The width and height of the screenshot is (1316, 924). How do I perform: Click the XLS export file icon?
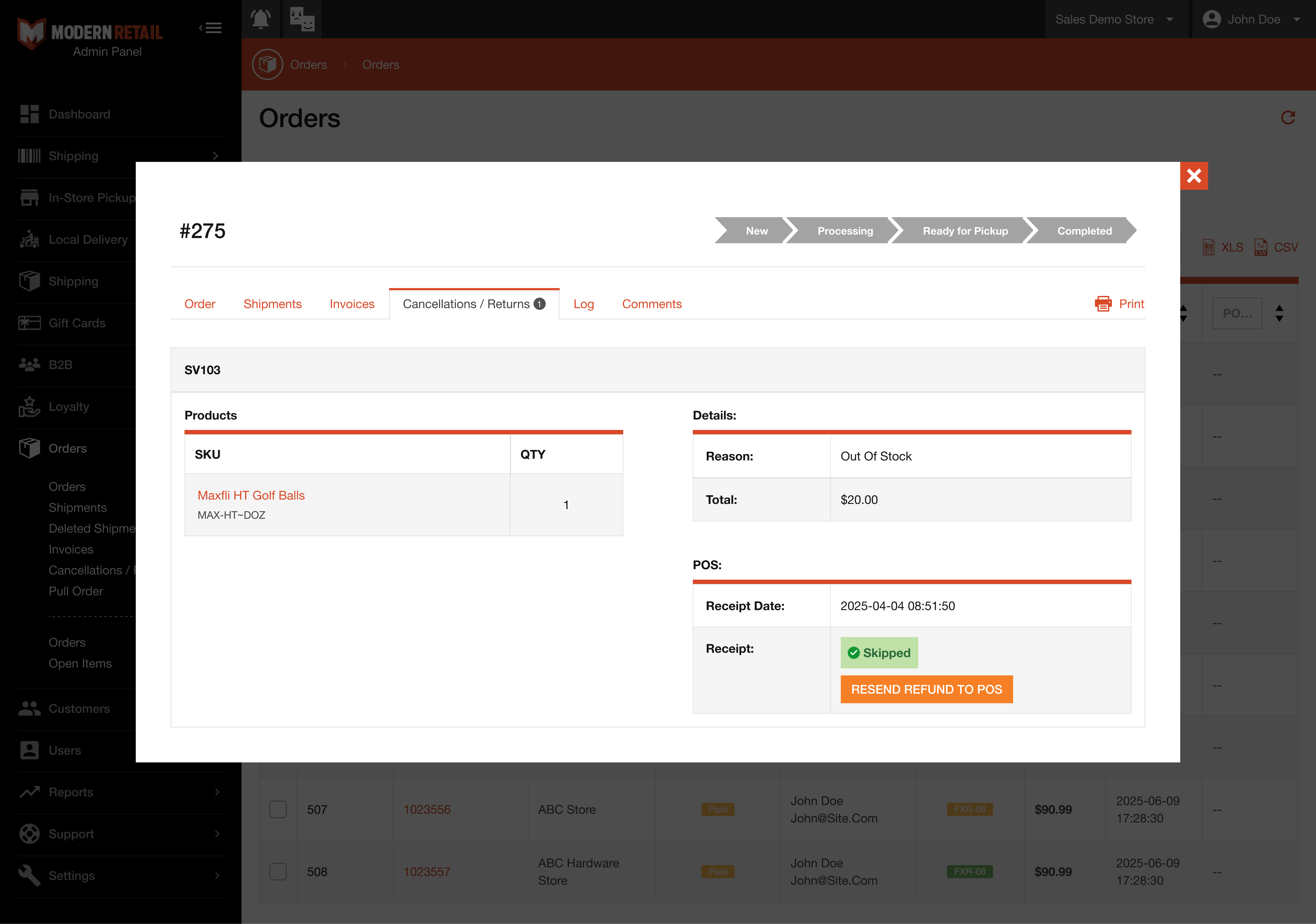(x=1209, y=247)
